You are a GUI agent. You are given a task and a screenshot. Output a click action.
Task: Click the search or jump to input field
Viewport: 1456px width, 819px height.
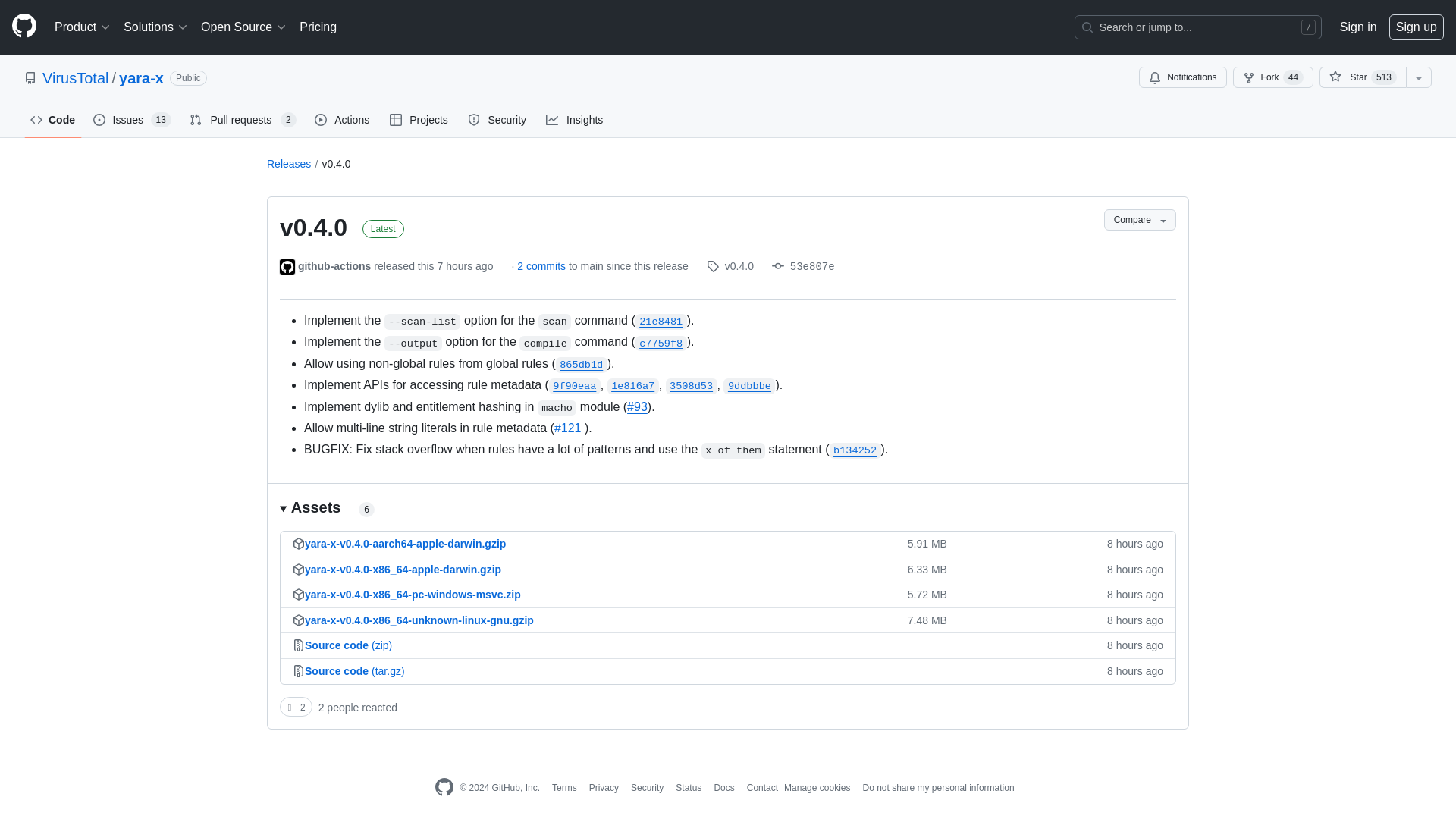(x=1198, y=27)
